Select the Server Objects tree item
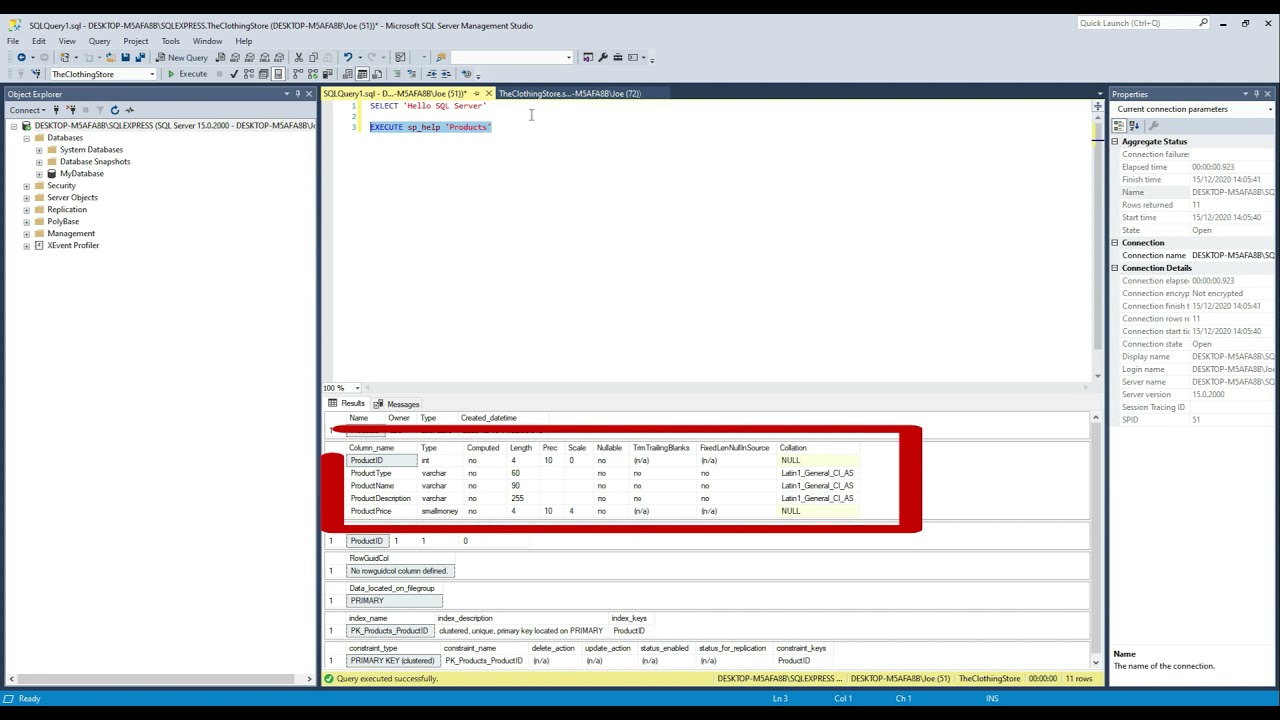The width and height of the screenshot is (1280, 720). pos(72,198)
